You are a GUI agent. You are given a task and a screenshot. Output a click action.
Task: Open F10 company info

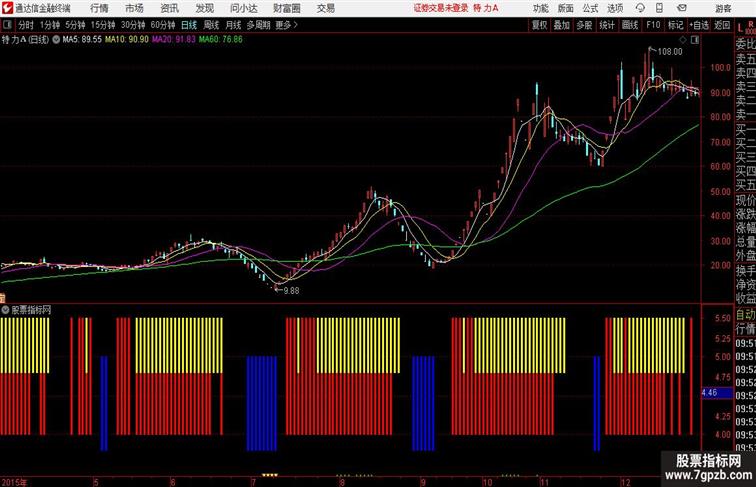point(653,25)
